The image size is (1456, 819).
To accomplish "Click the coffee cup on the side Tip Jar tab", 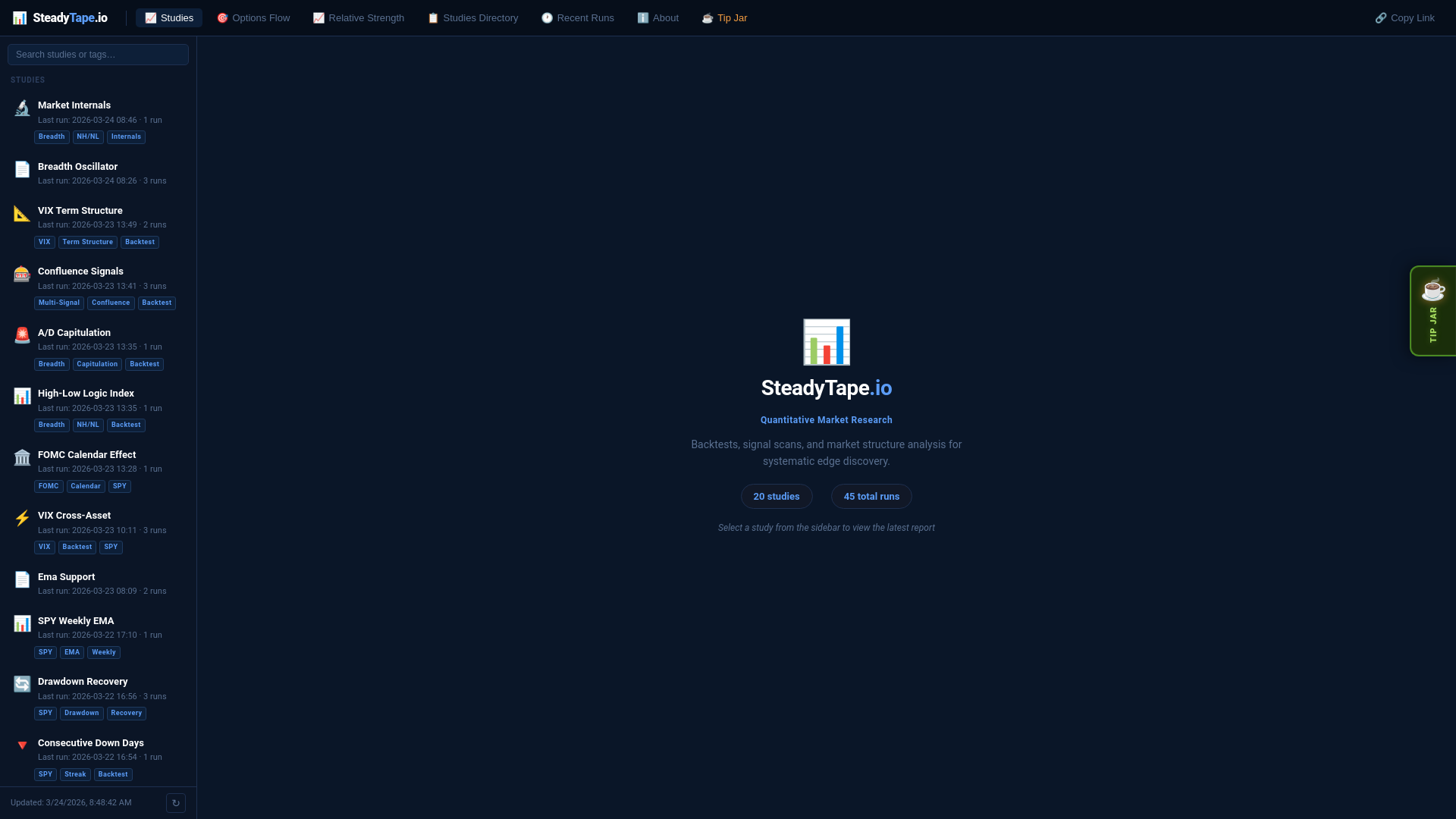I will coord(1433,289).
